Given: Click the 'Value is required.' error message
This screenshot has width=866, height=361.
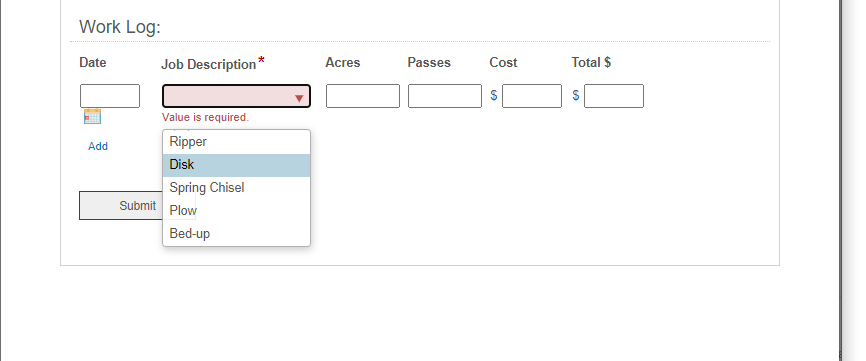Looking at the screenshot, I should click(205, 117).
